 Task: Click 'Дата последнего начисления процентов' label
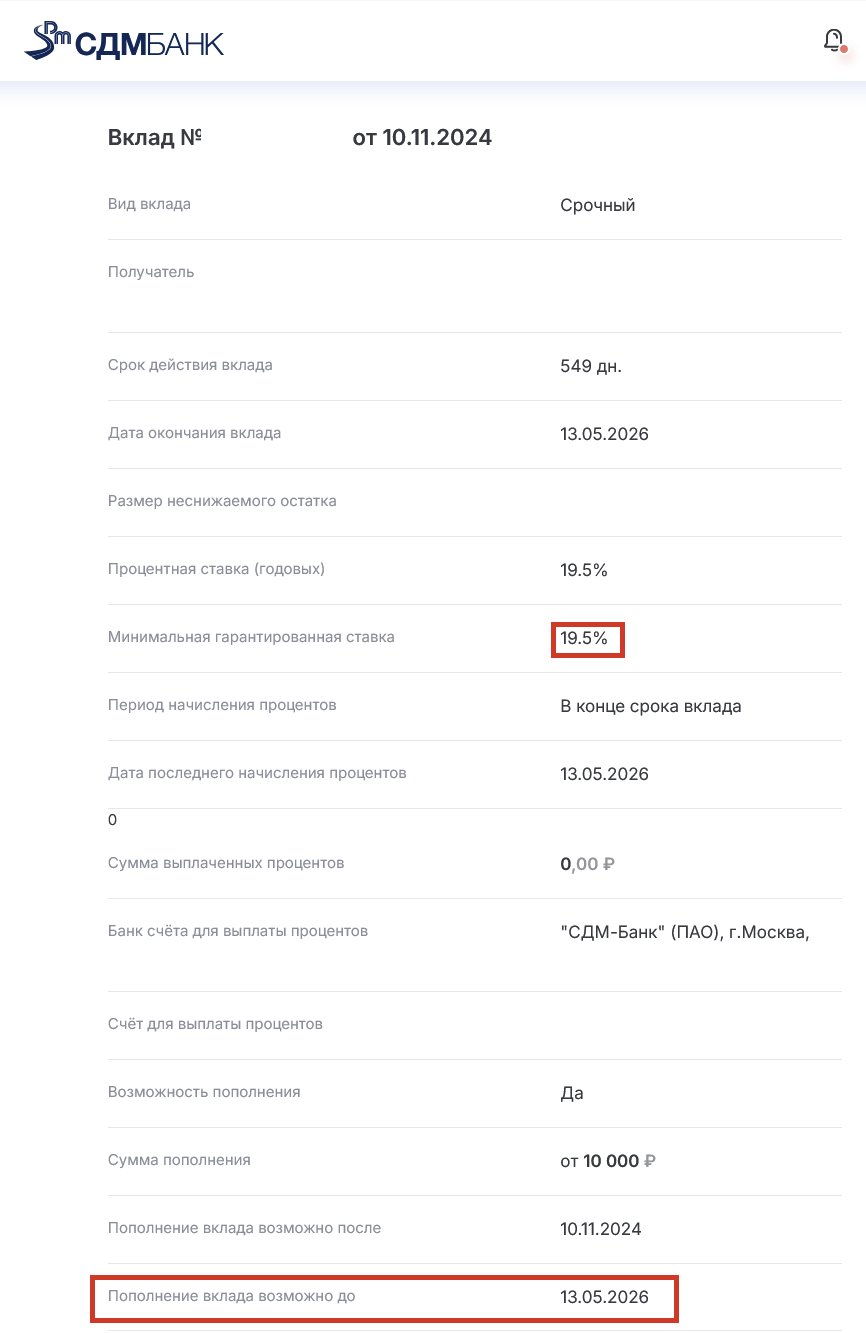tap(257, 773)
